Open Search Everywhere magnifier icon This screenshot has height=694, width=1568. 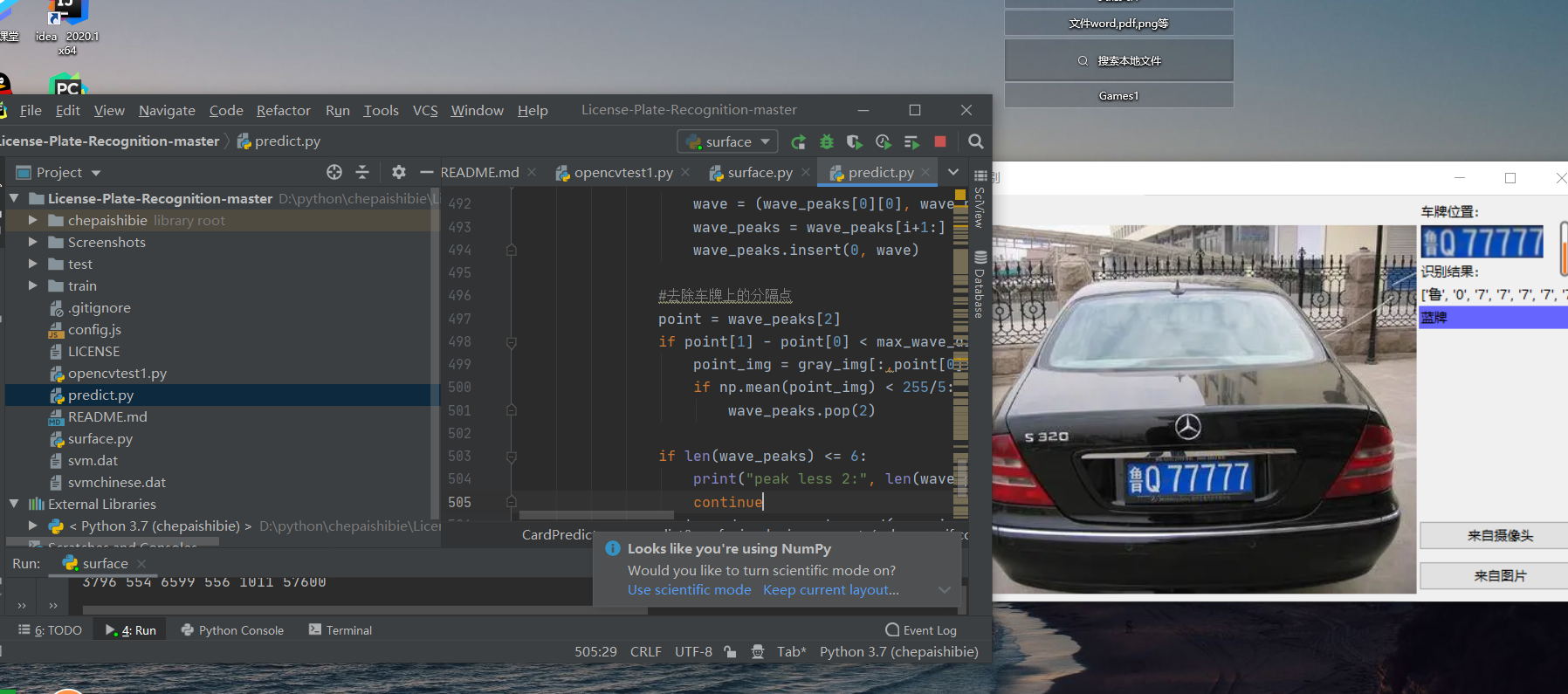pyautogui.click(x=976, y=141)
